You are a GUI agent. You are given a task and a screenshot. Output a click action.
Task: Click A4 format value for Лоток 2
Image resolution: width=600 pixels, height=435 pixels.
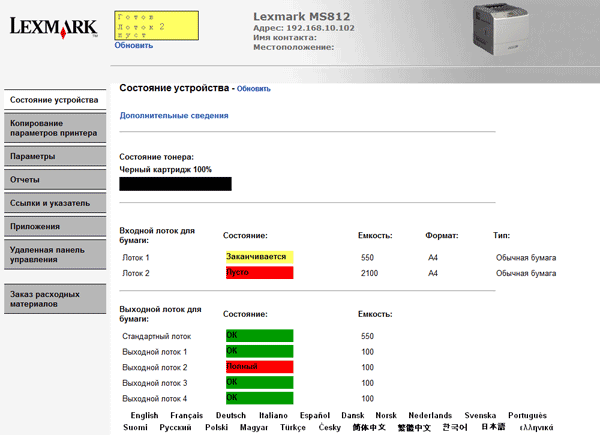coord(433,274)
